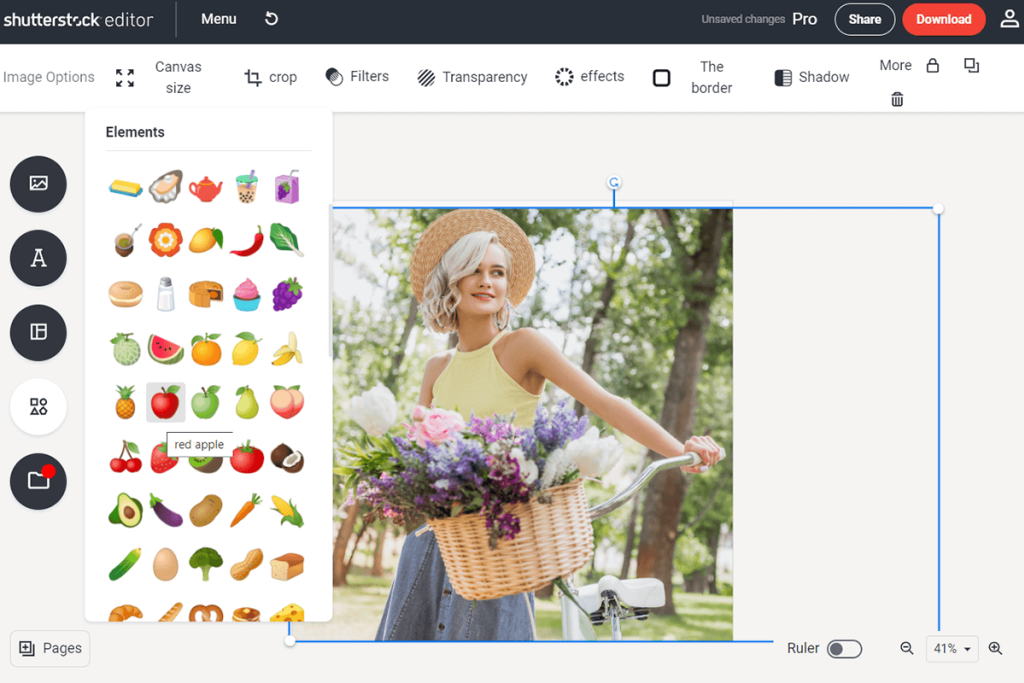
Task: Click the undo arrow
Action: (271, 18)
